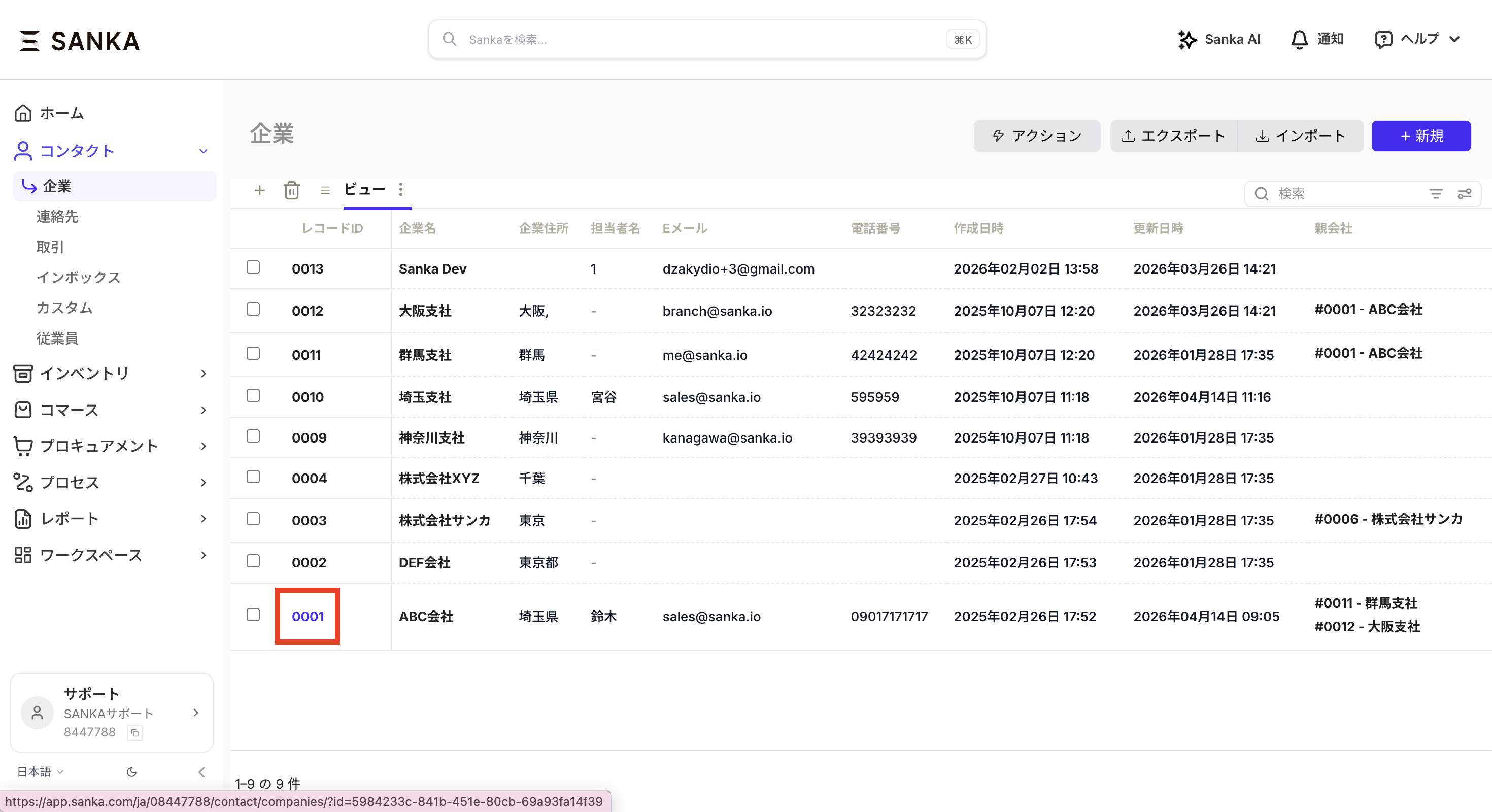Open the filter icon in search bar
Screen dimensions: 1492x812
pos(1435,194)
